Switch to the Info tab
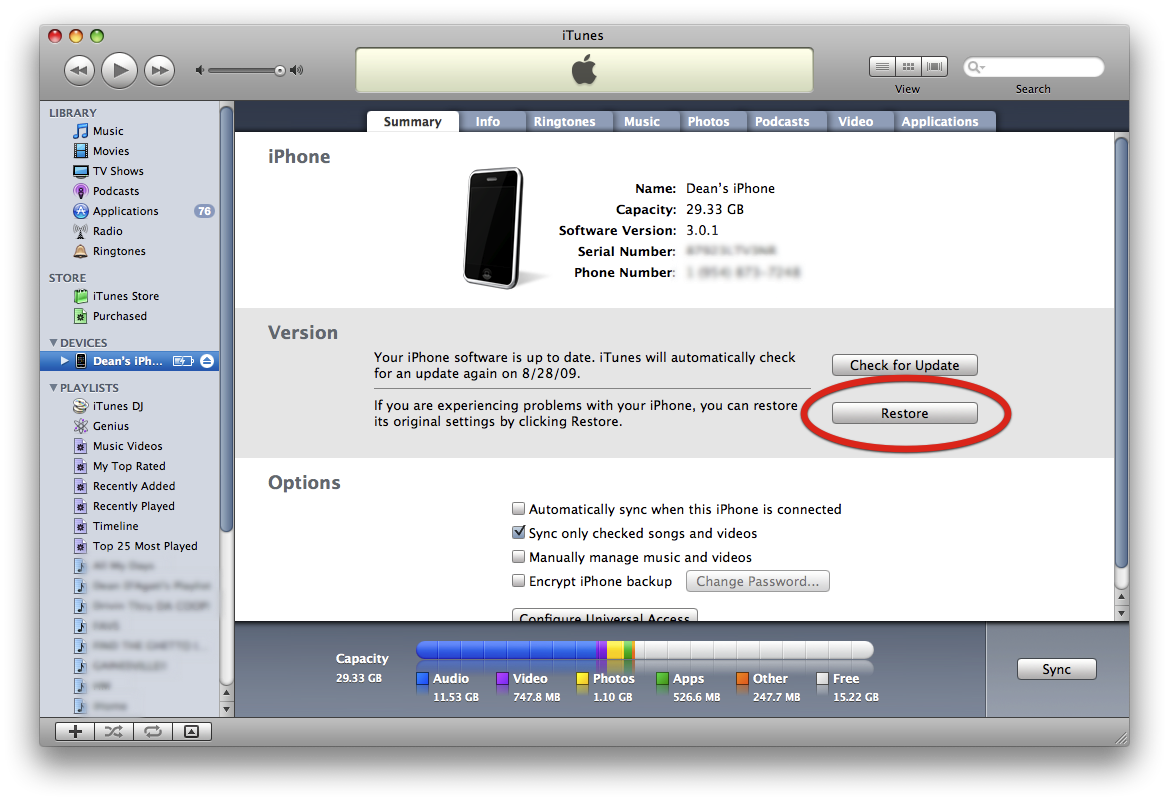 (488, 122)
